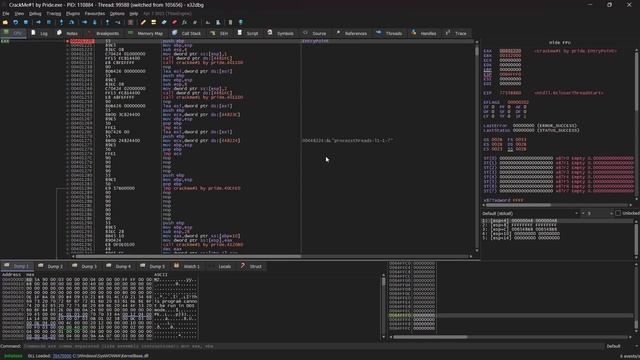Screen dimensions: 640x360
Task: Click the Run toolbar icon
Action: tap(38, 22)
